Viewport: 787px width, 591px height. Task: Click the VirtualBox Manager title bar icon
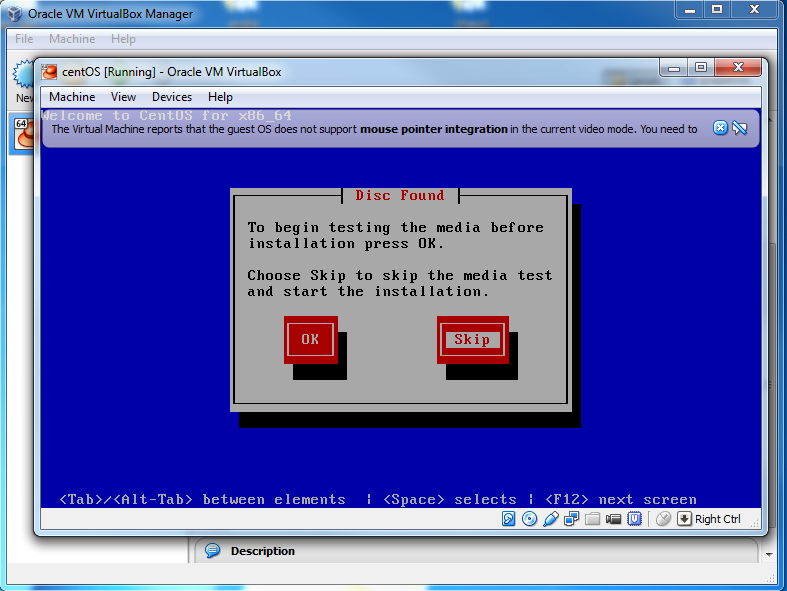click(15, 14)
